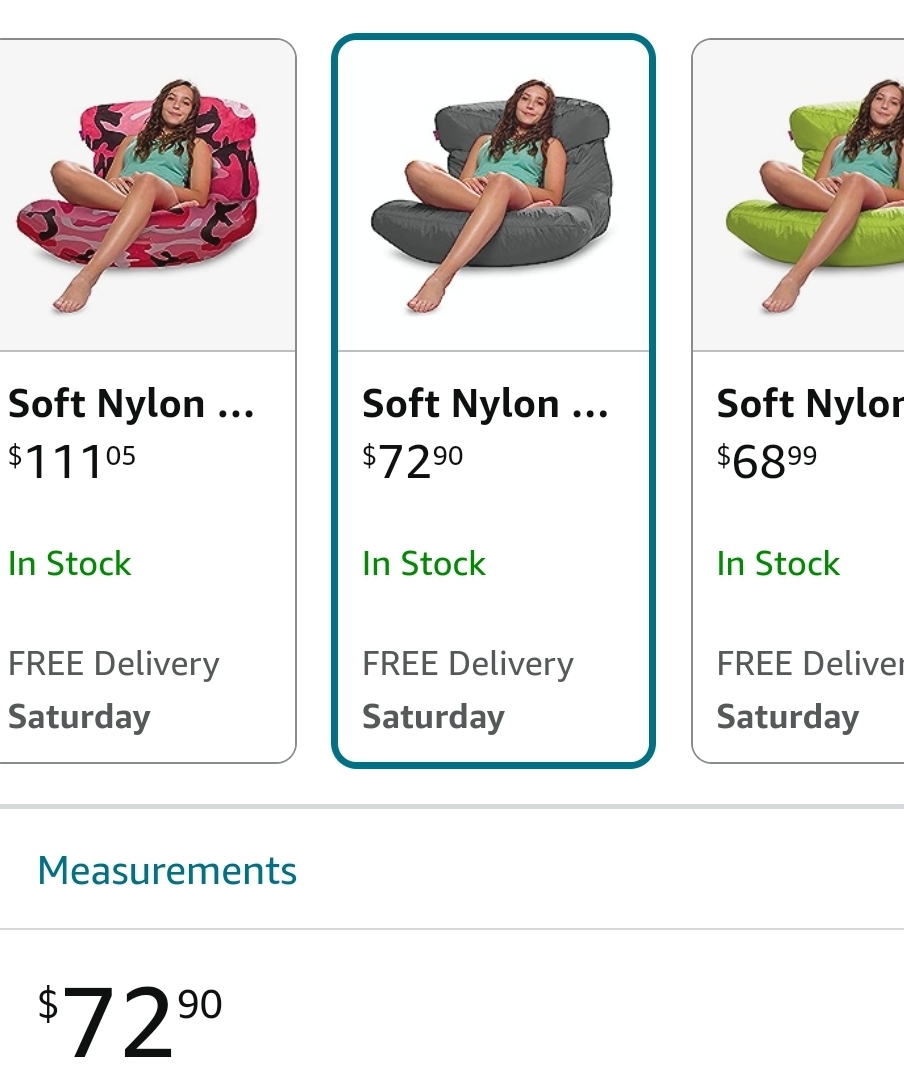Viewport: 904px width, 1074px height.
Task: Tap FREE Delivery text on pink camo card
Action: point(114,664)
